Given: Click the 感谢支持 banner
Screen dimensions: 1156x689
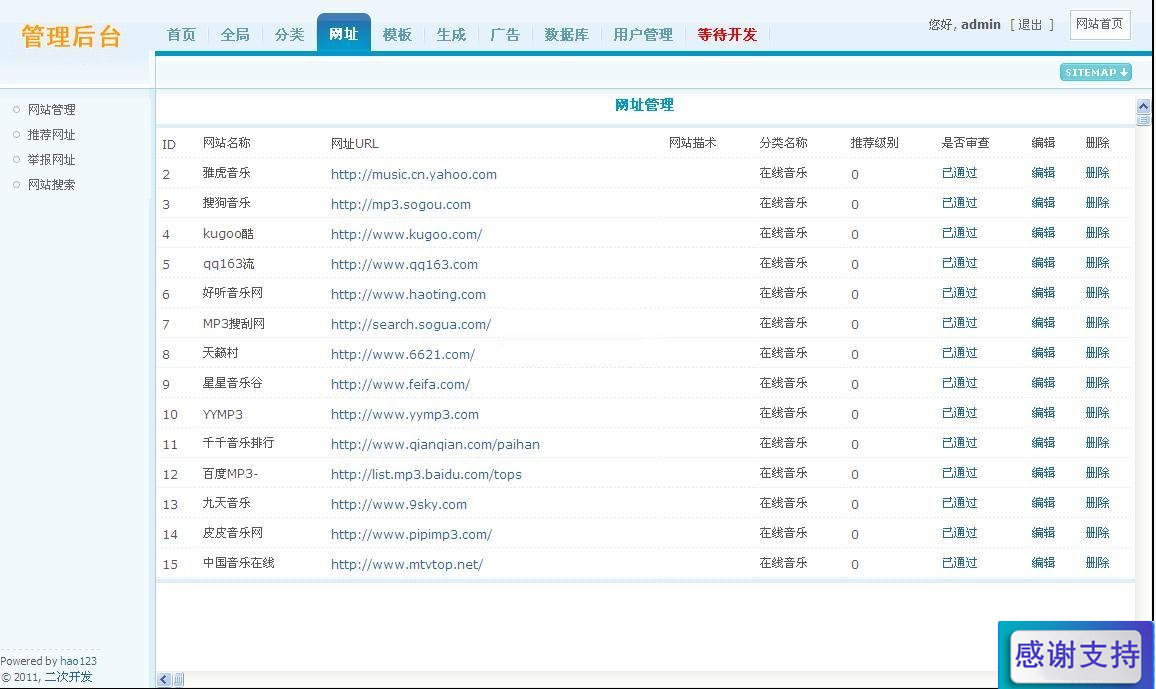Looking at the screenshot, I should [1076, 654].
